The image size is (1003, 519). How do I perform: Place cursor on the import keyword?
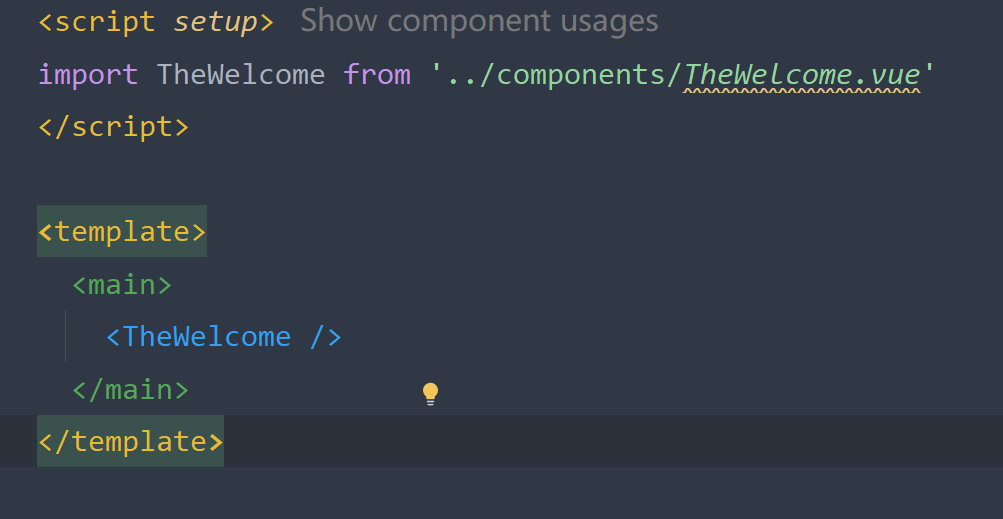88,75
